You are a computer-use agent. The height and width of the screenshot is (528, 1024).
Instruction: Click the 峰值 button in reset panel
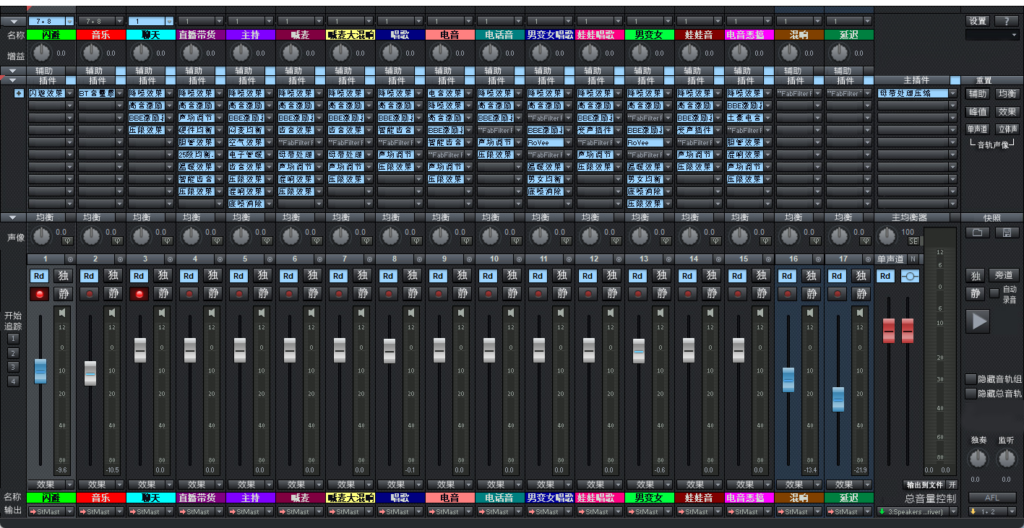pyautogui.click(x=977, y=111)
